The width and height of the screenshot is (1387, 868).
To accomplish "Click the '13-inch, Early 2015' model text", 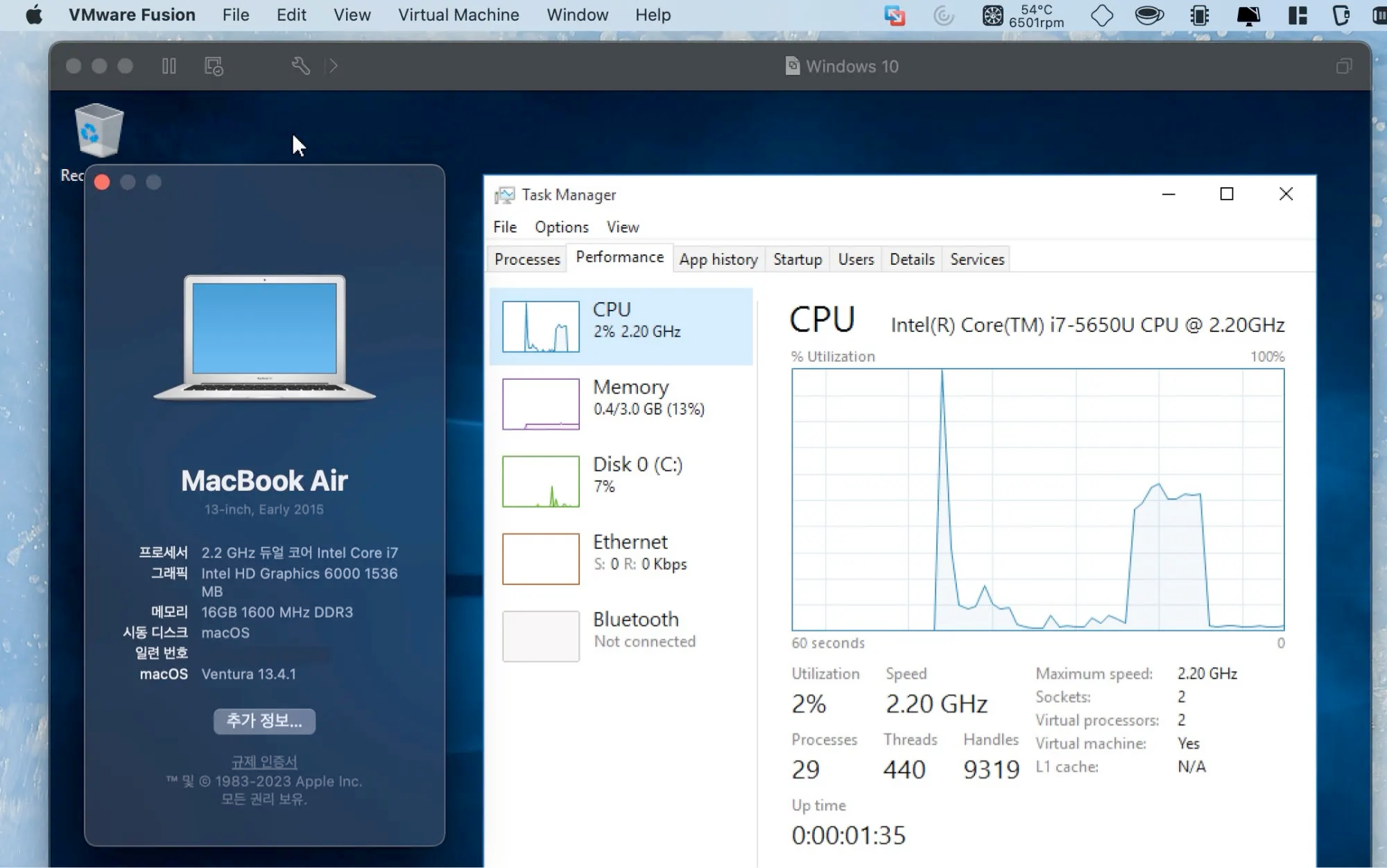I will [x=264, y=510].
